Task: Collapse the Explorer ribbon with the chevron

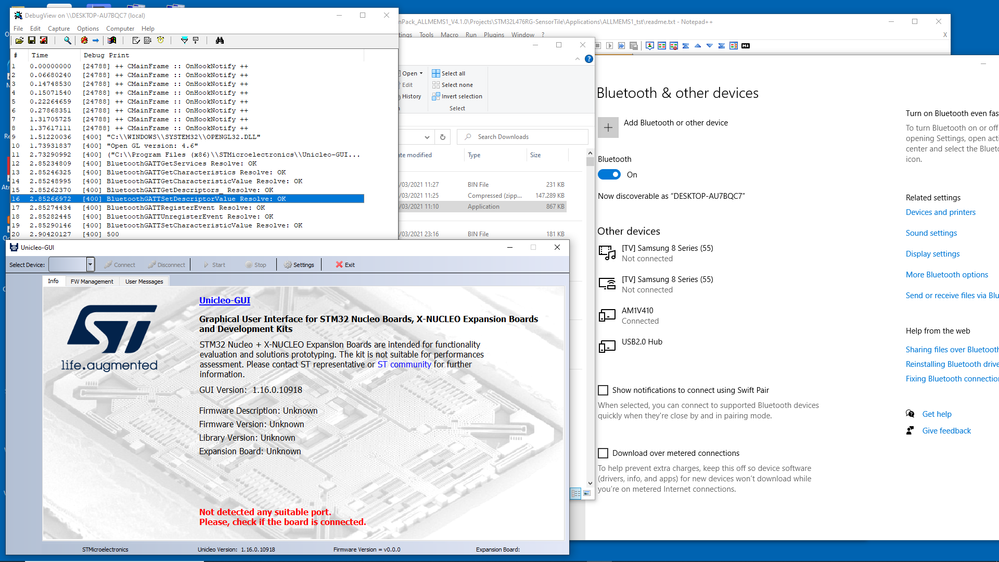Action: point(577,59)
